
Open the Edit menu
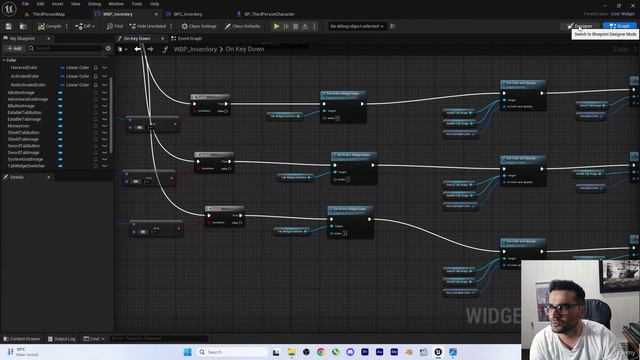(40, 4)
